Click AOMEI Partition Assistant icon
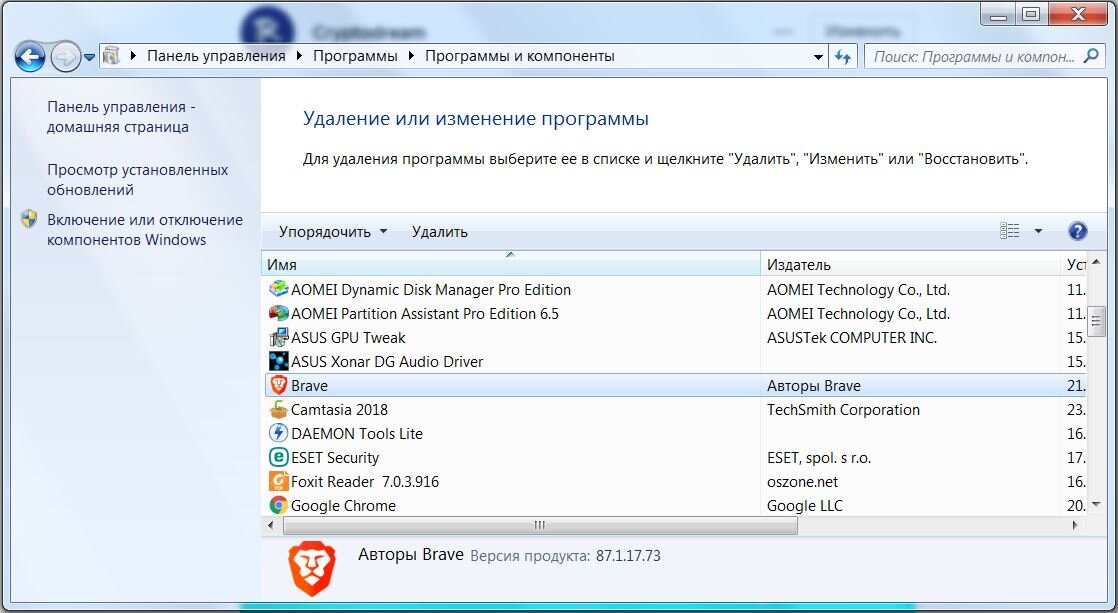 pos(278,313)
